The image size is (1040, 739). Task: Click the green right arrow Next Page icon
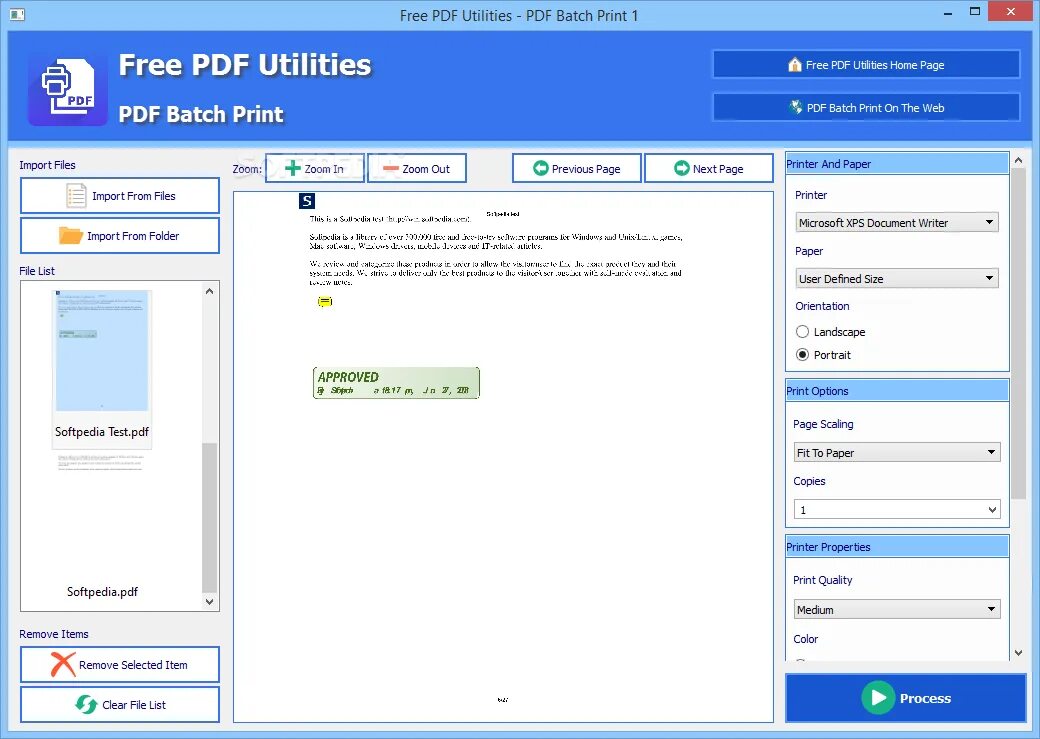[x=682, y=168]
